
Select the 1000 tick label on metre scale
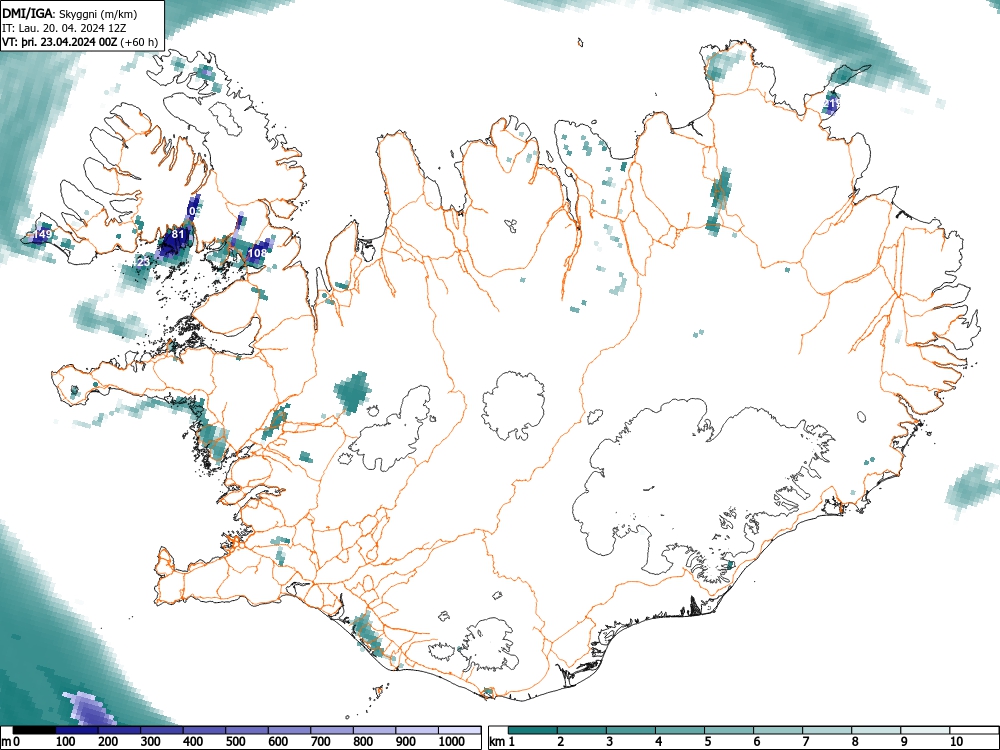coord(452,742)
